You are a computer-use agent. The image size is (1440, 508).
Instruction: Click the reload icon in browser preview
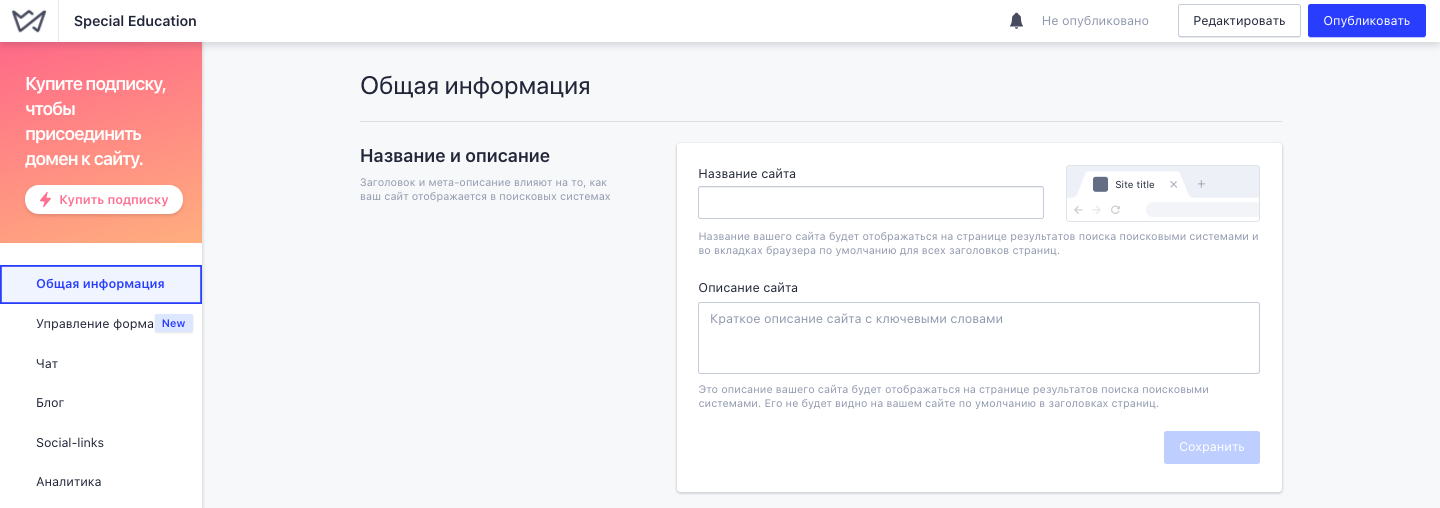point(1116,210)
